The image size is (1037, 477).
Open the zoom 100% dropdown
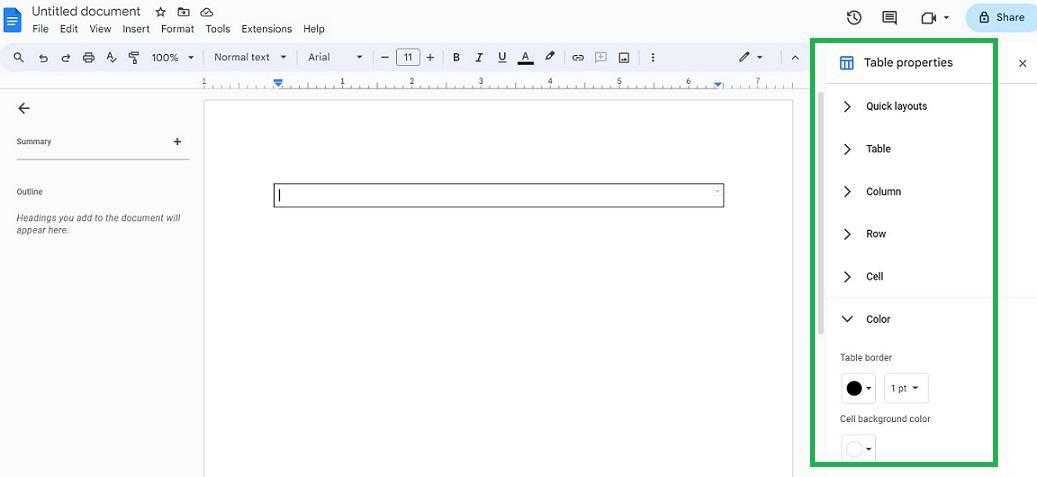tap(173, 58)
